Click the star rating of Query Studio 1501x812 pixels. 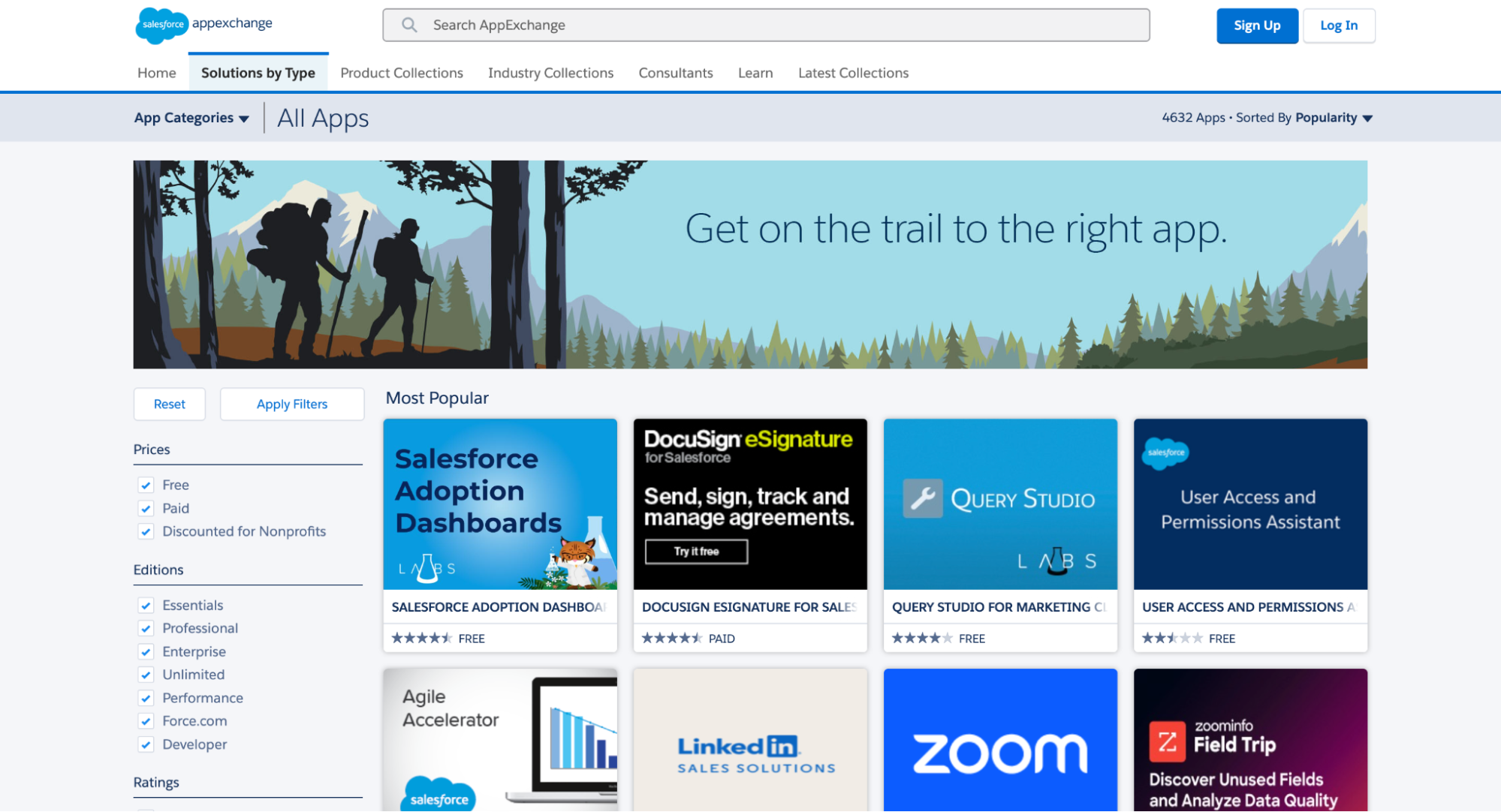pos(922,639)
